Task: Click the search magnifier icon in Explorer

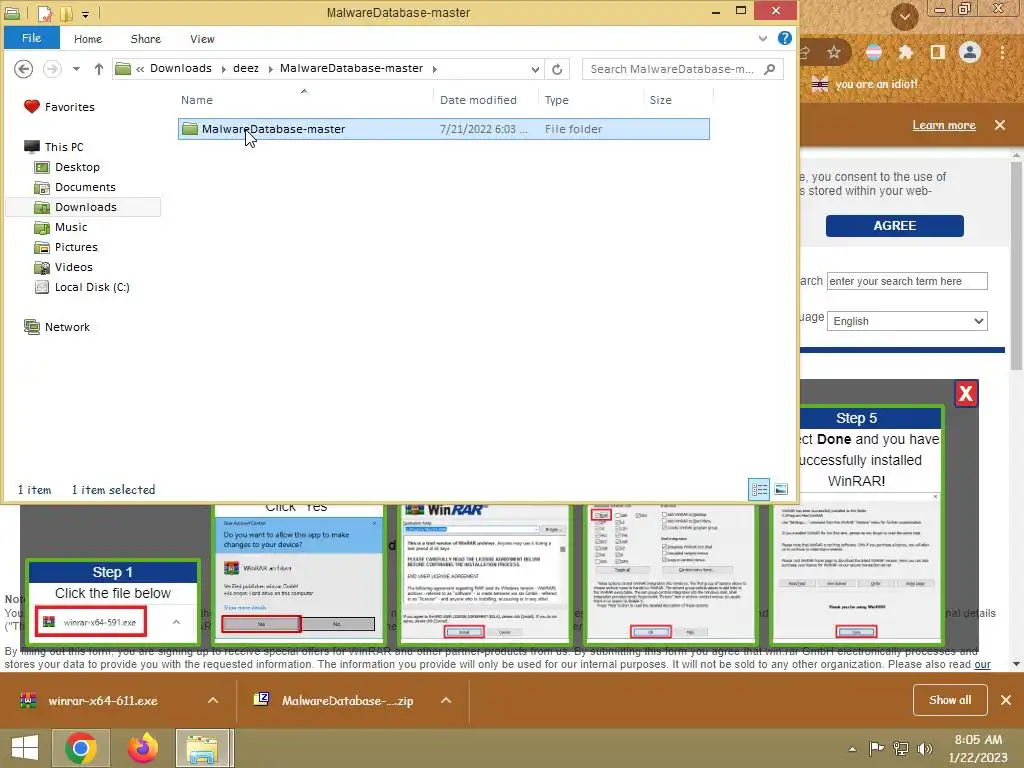Action: coord(770,69)
